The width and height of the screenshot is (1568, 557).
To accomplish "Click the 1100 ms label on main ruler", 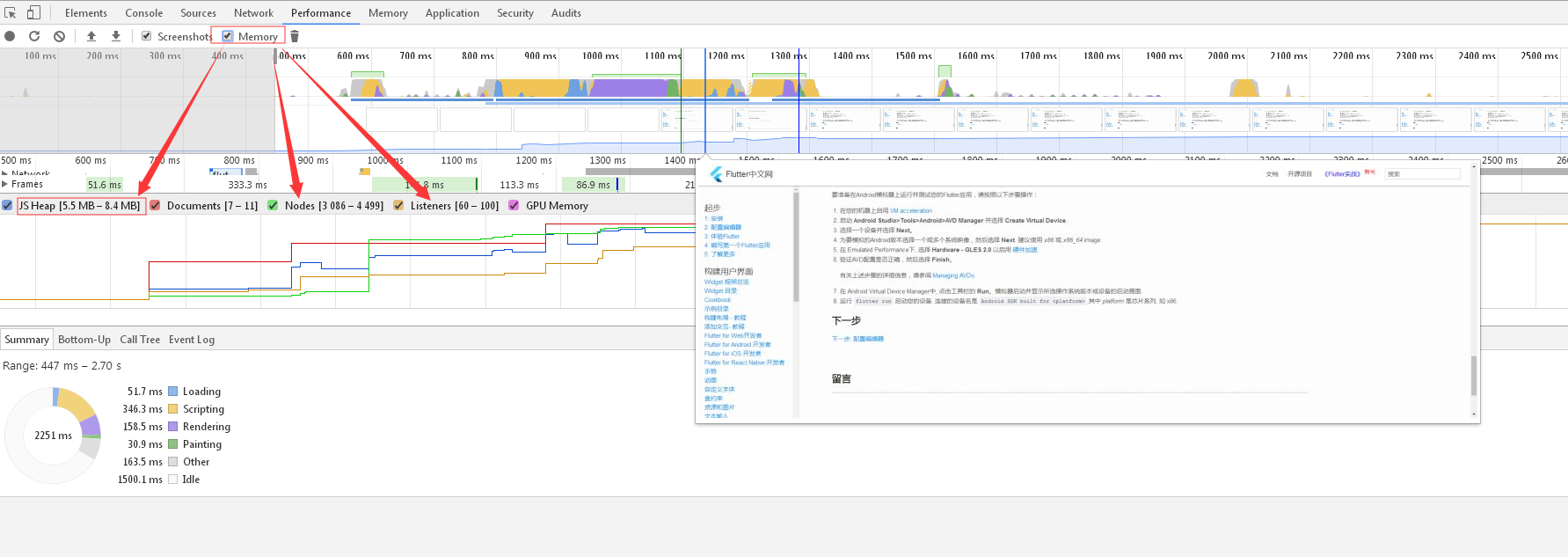I will click(459, 160).
